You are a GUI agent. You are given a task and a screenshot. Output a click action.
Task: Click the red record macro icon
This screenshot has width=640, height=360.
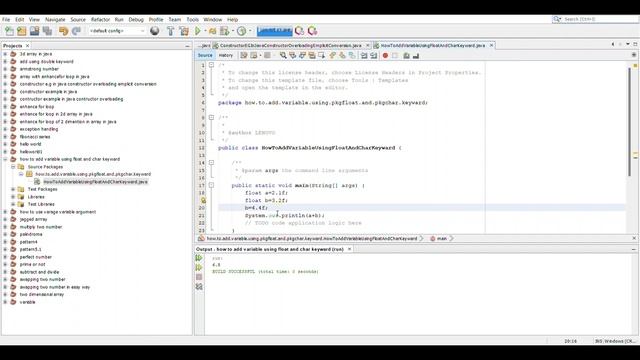(385, 56)
